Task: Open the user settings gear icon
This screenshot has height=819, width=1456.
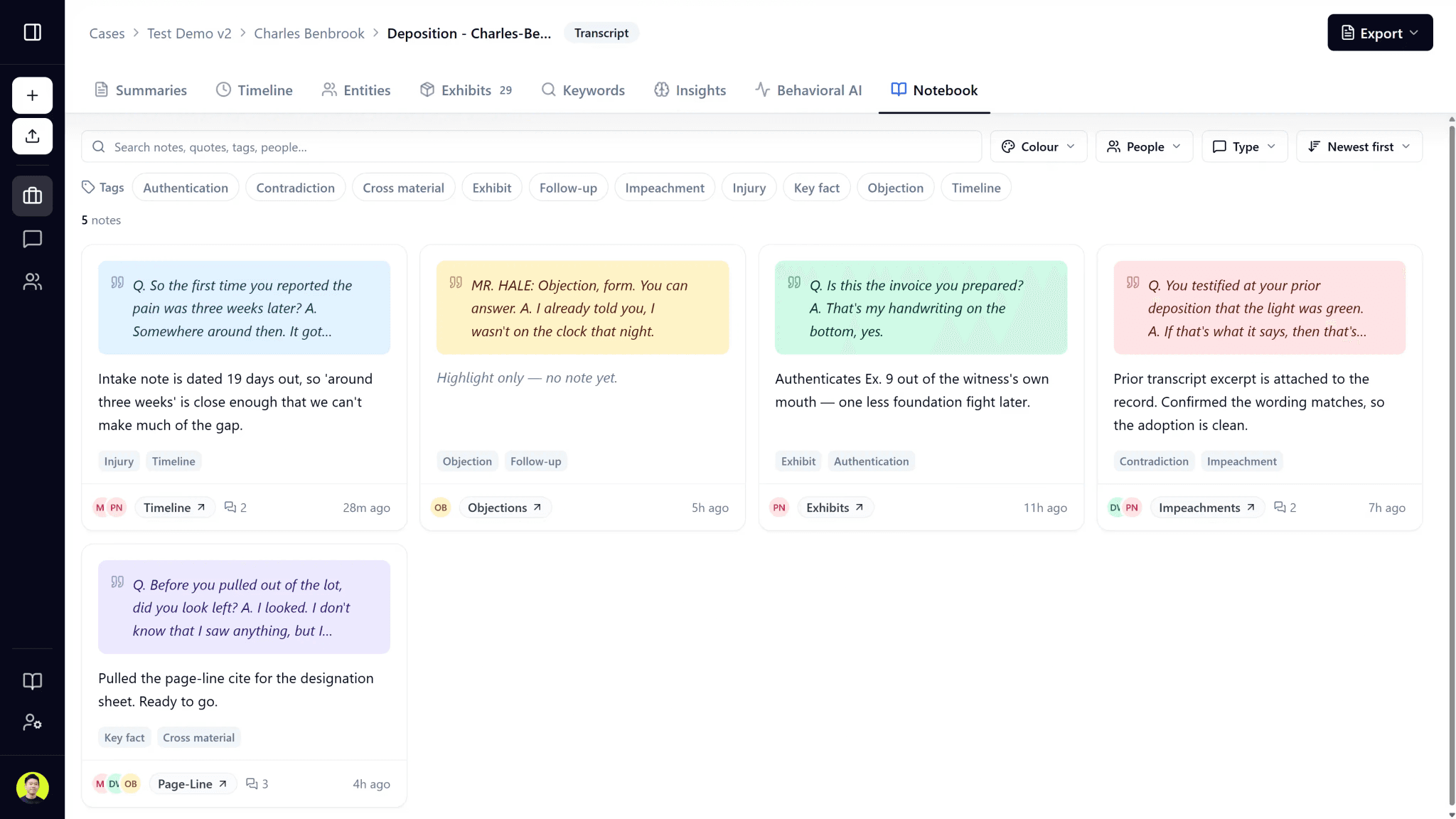Action: (x=32, y=722)
